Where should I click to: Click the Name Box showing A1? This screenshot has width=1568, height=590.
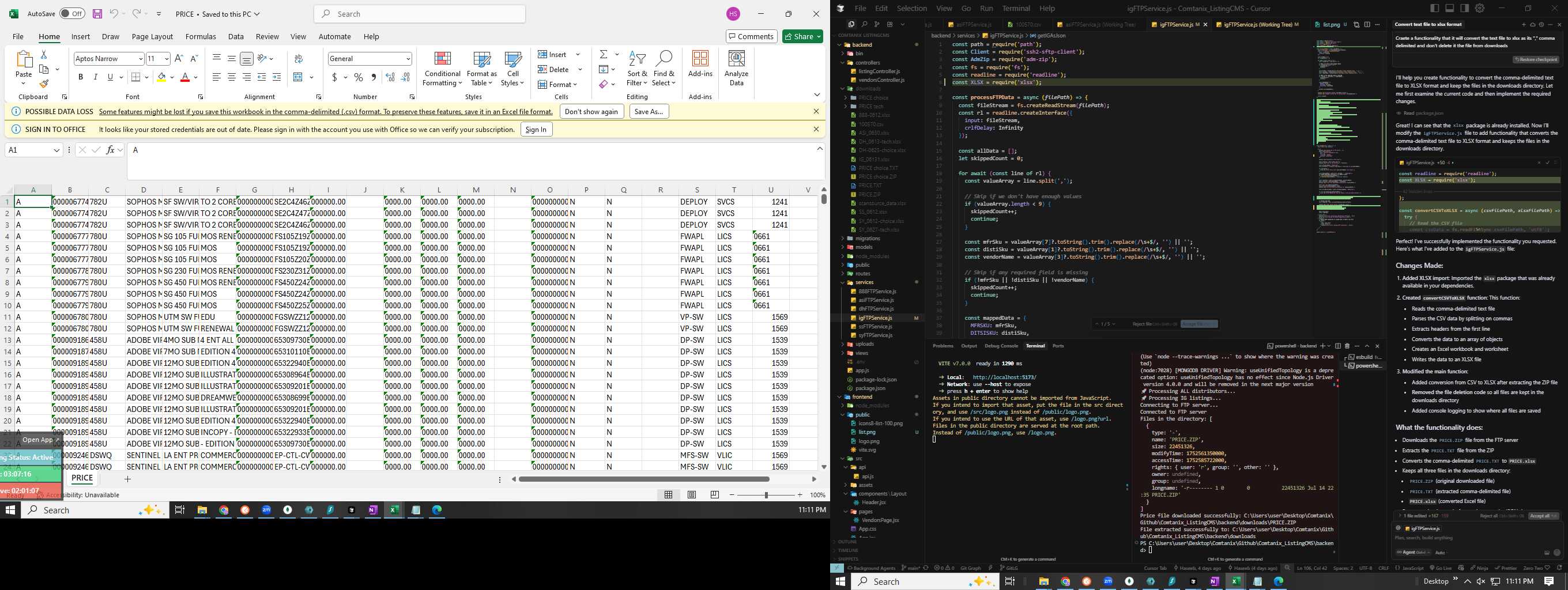point(33,150)
